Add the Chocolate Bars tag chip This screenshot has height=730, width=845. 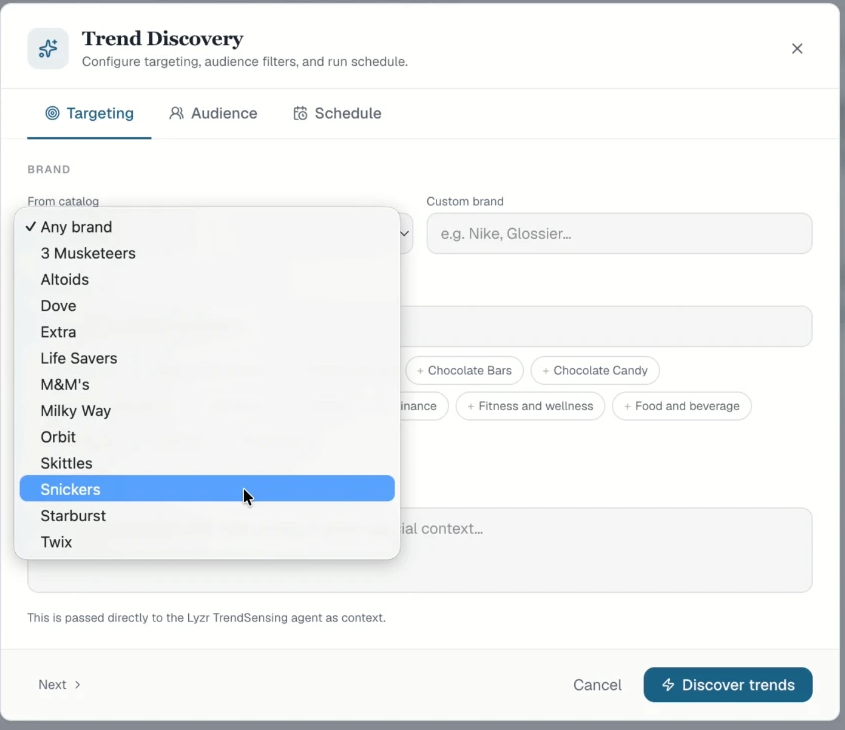(464, 371)
